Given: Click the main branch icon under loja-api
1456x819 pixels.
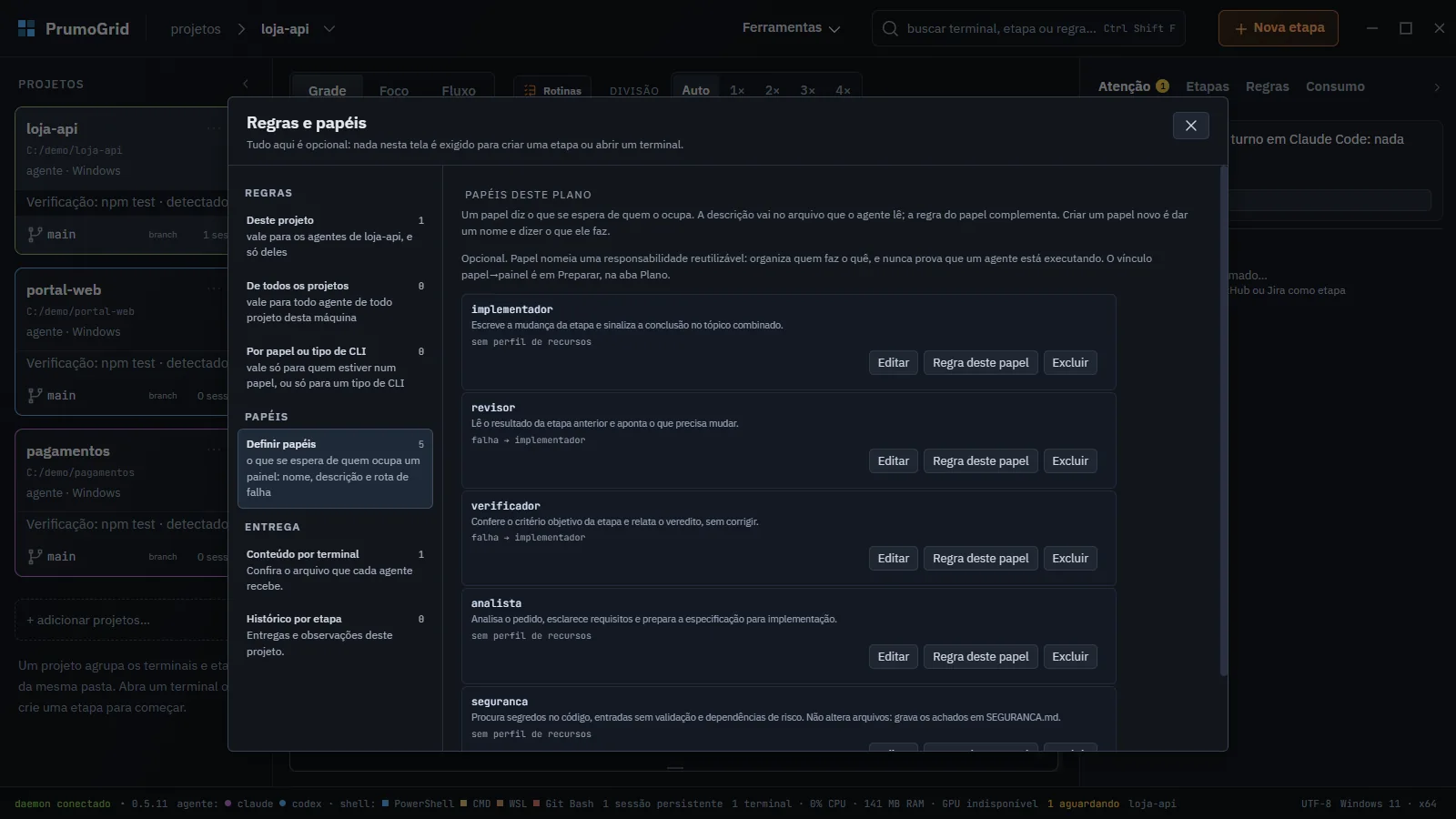Looking at the screenshot, I should coord(35,234).
